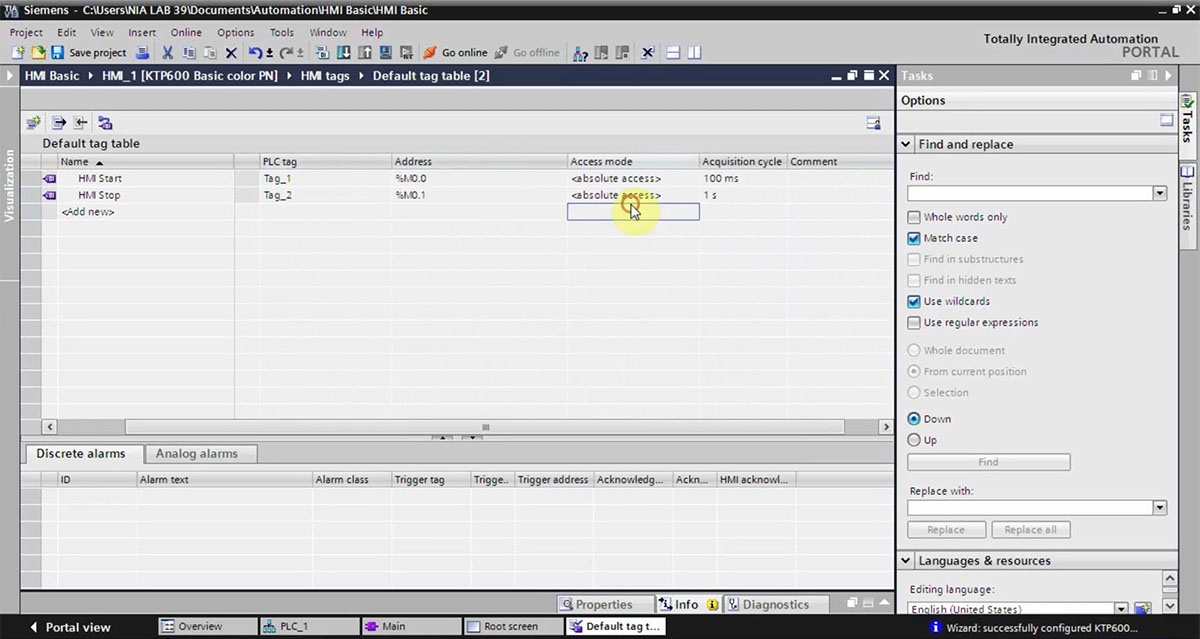Click the Replace all button
Image resolution: width=1200 pixels, height=639 pixels.
tap(1030, 530)
